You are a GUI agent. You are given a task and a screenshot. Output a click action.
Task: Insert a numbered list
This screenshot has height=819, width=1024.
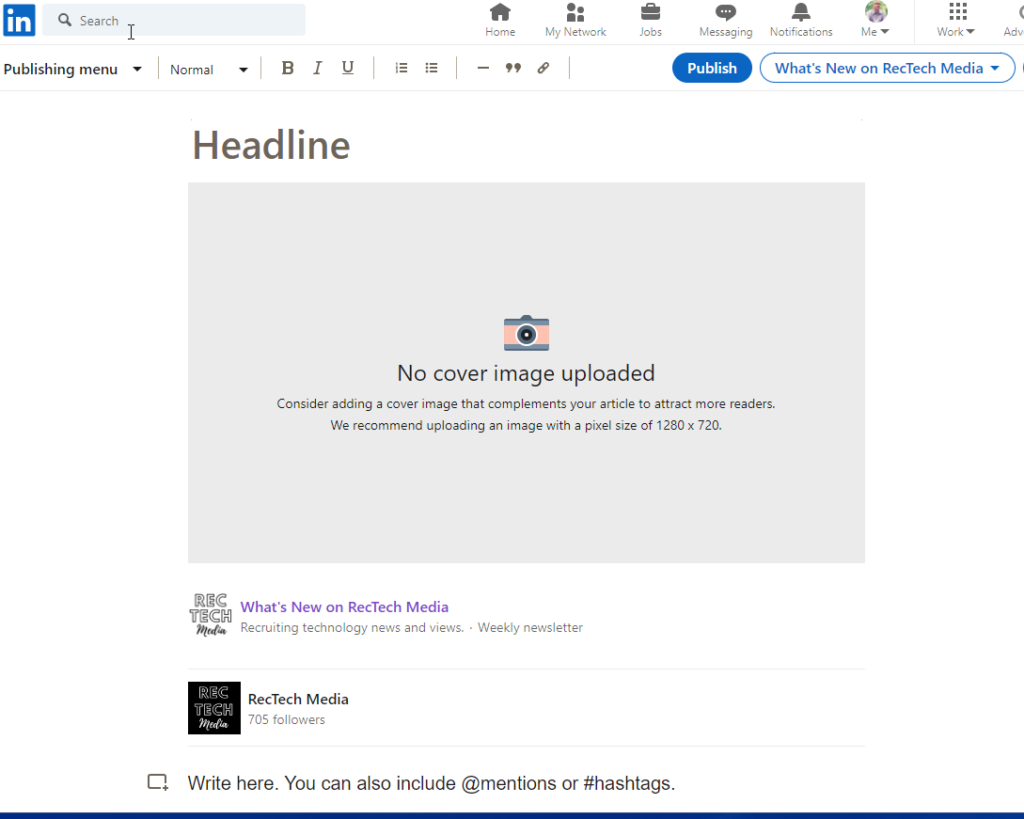tap(401, 68)
